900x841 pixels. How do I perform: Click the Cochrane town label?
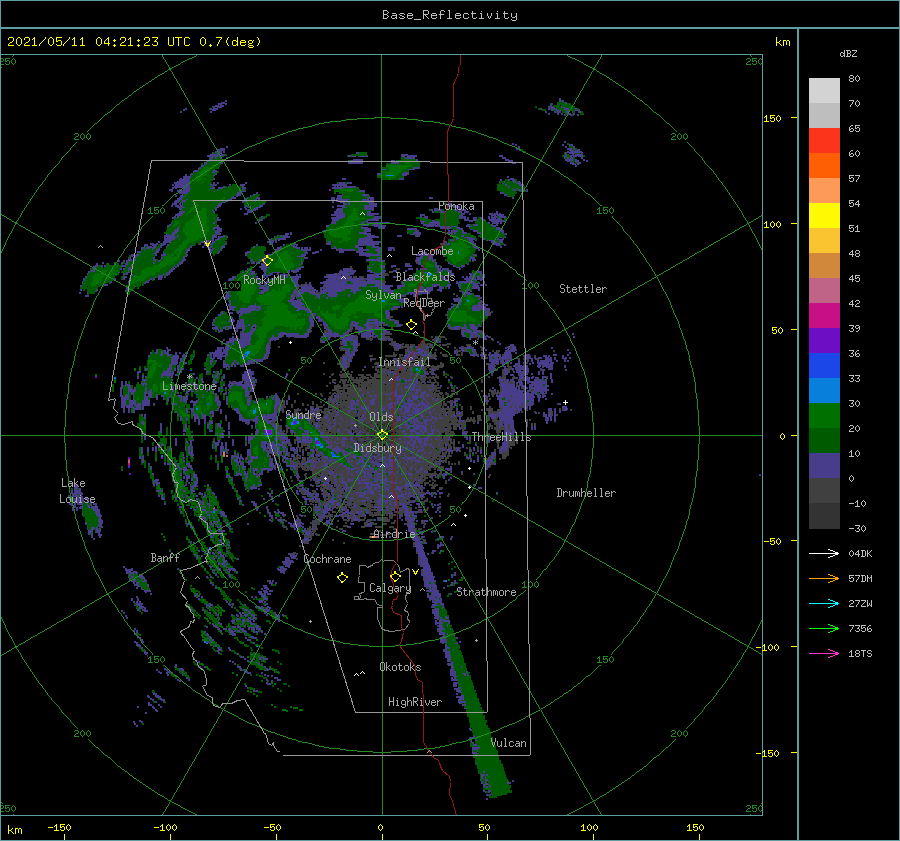point(327,559)
